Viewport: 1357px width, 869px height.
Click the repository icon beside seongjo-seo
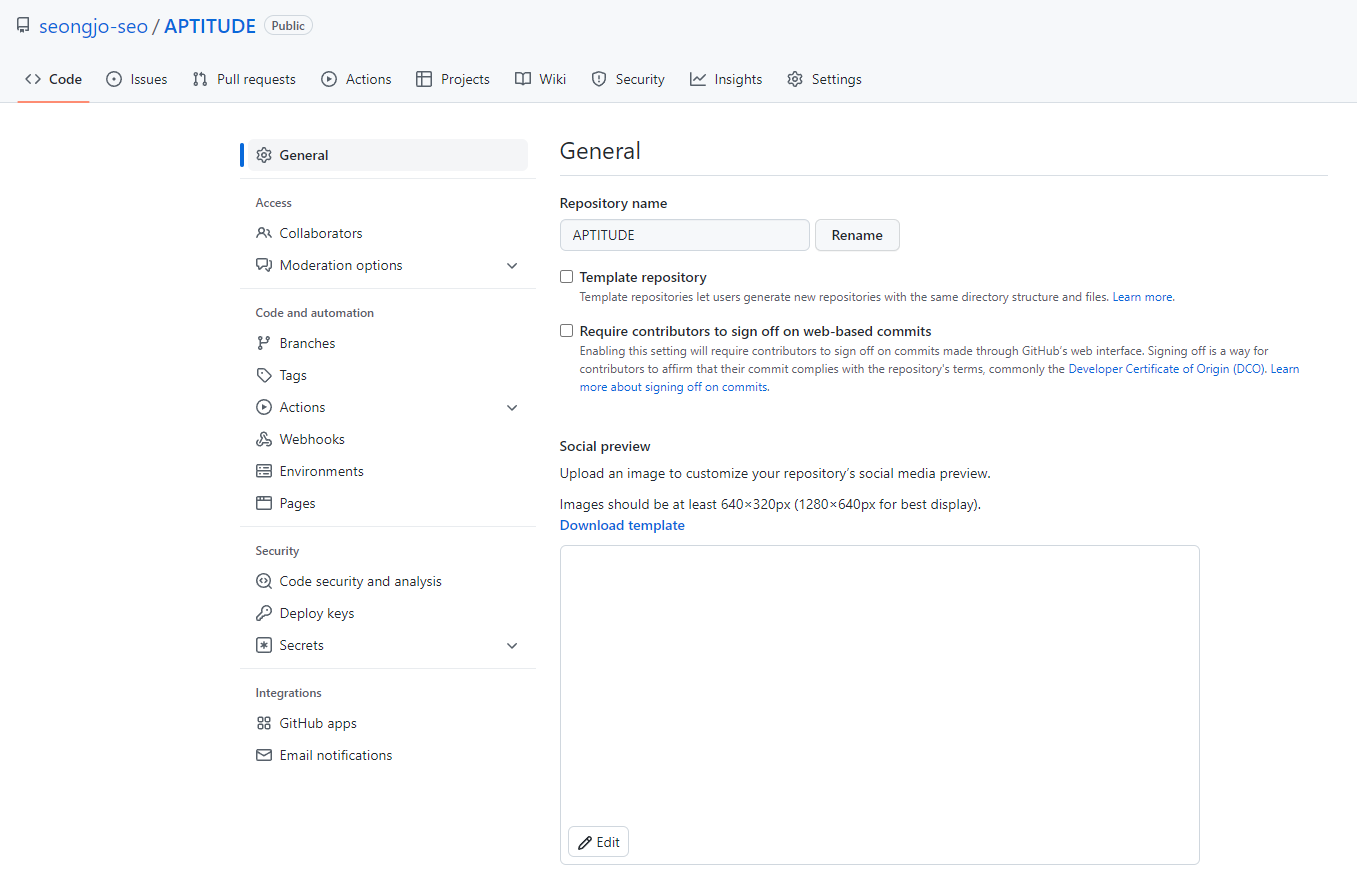(23, 26)
